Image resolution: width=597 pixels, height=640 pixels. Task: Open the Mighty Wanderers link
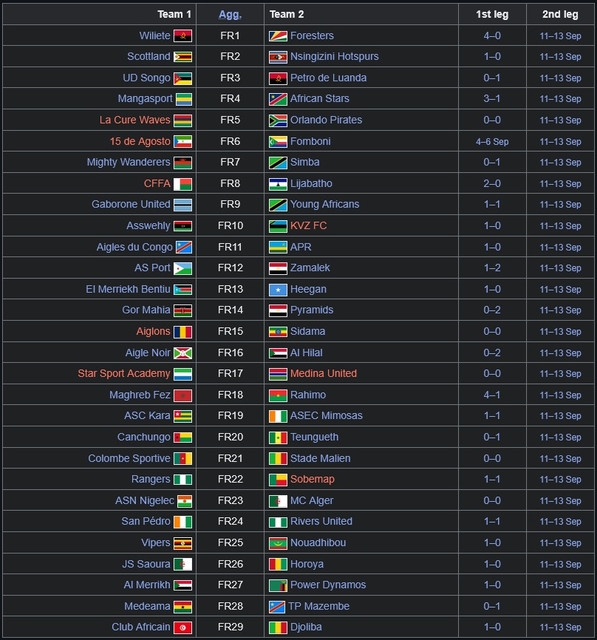129,162
